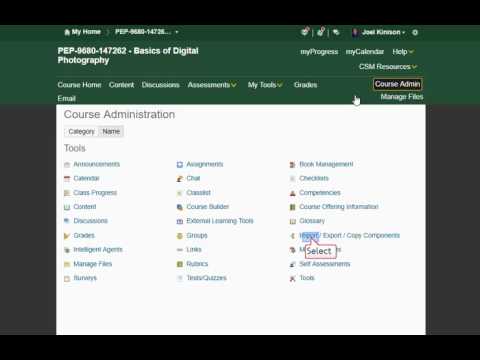
Task: Open the message alerts icon in the minibar
Action: point(305,32)
